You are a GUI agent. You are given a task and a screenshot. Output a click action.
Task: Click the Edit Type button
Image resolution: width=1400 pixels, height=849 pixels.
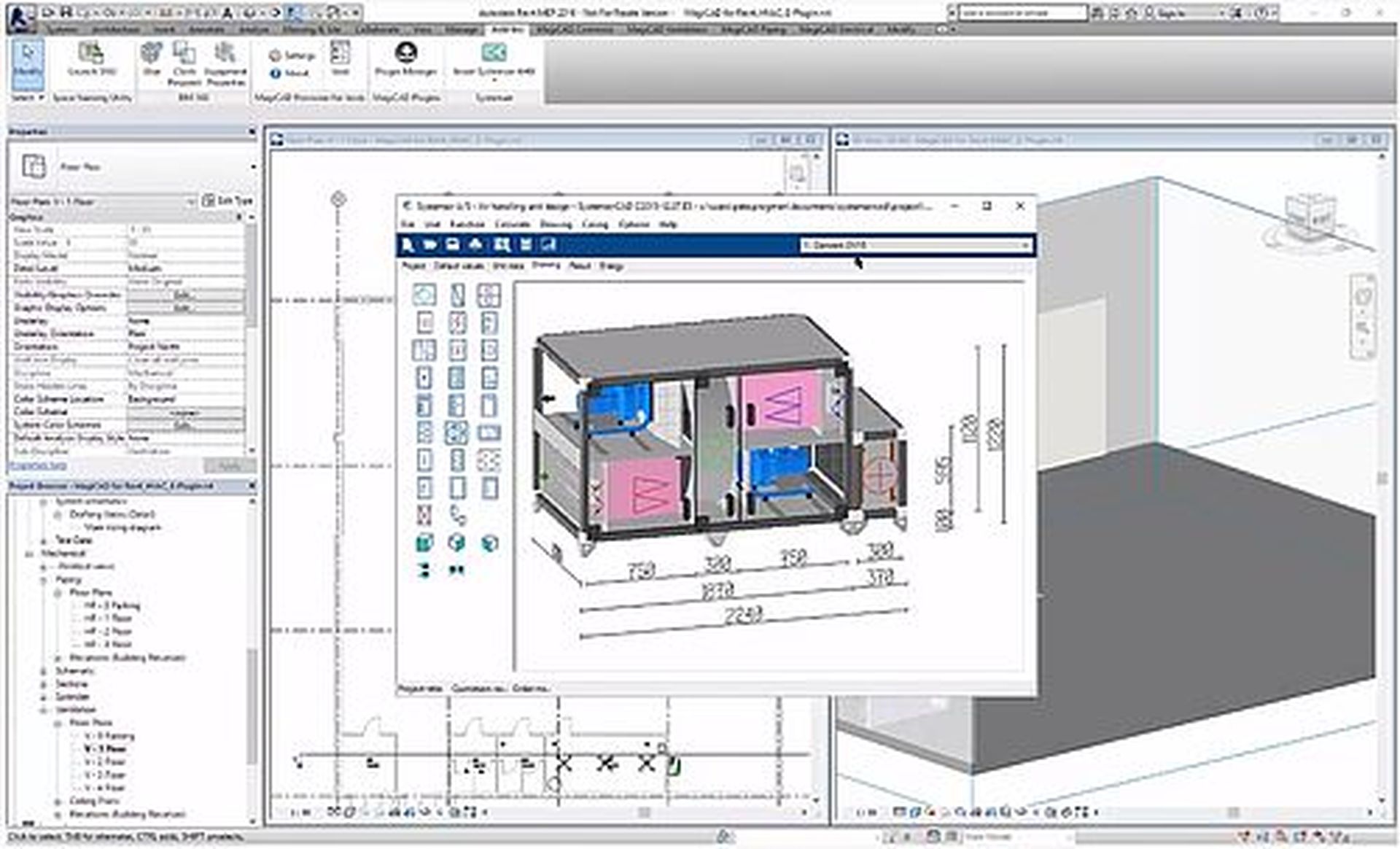228,201
